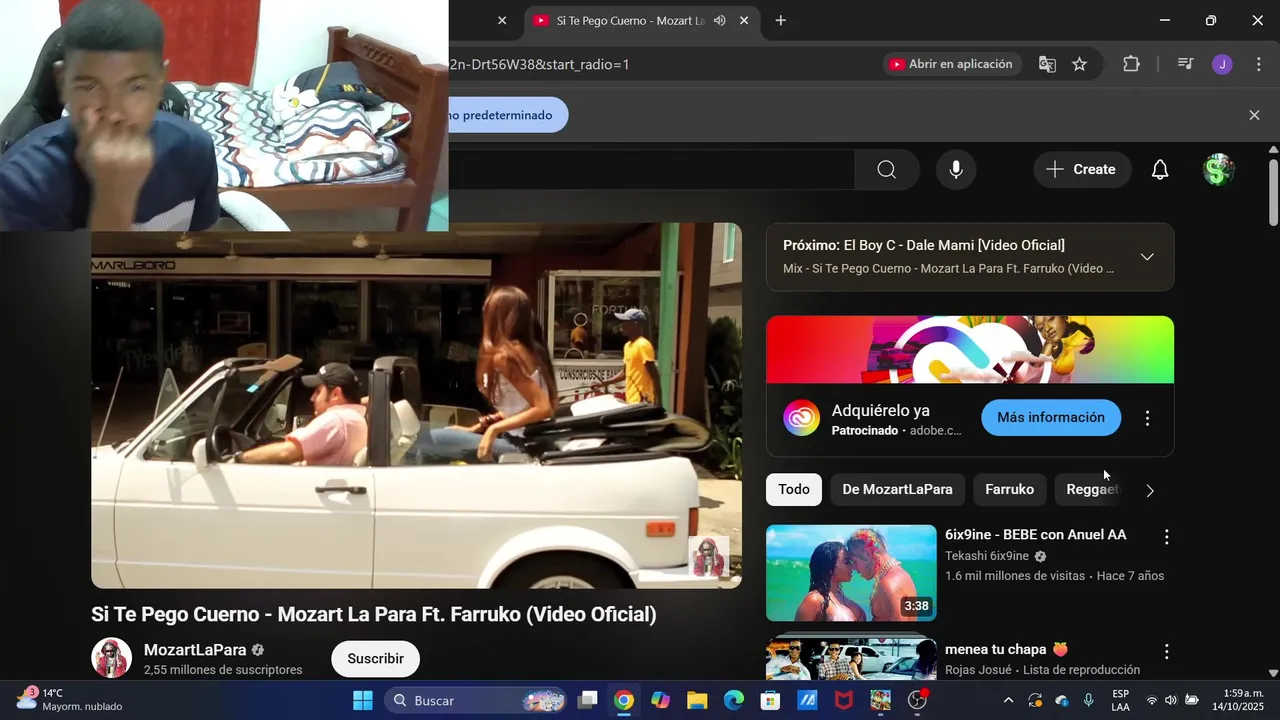This screenshot has width=1280, height=720.
Task: Switch to Google Chrome on the taskbar
Action: point(624,700)
